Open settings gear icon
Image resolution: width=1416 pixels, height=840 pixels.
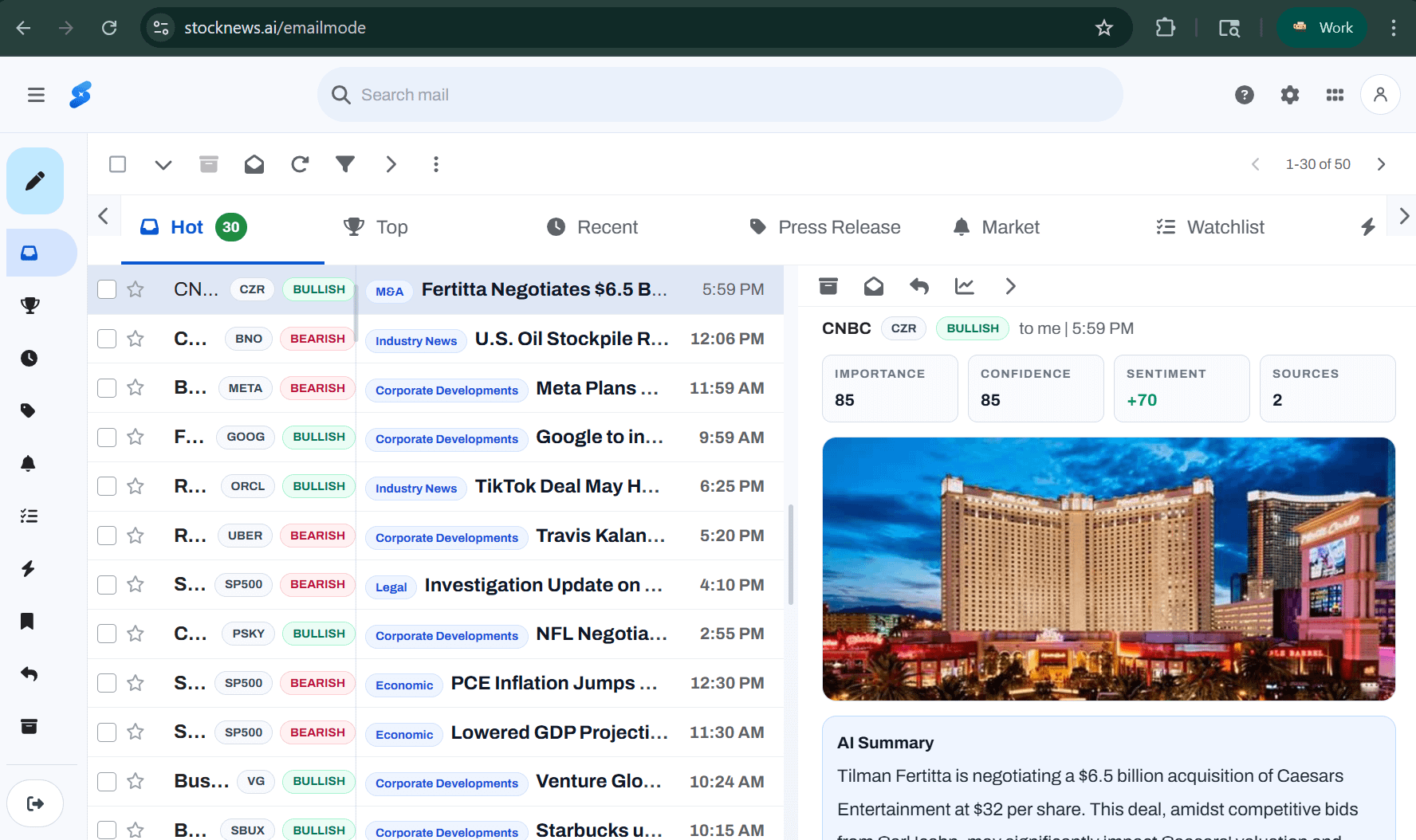[1289, 95]
